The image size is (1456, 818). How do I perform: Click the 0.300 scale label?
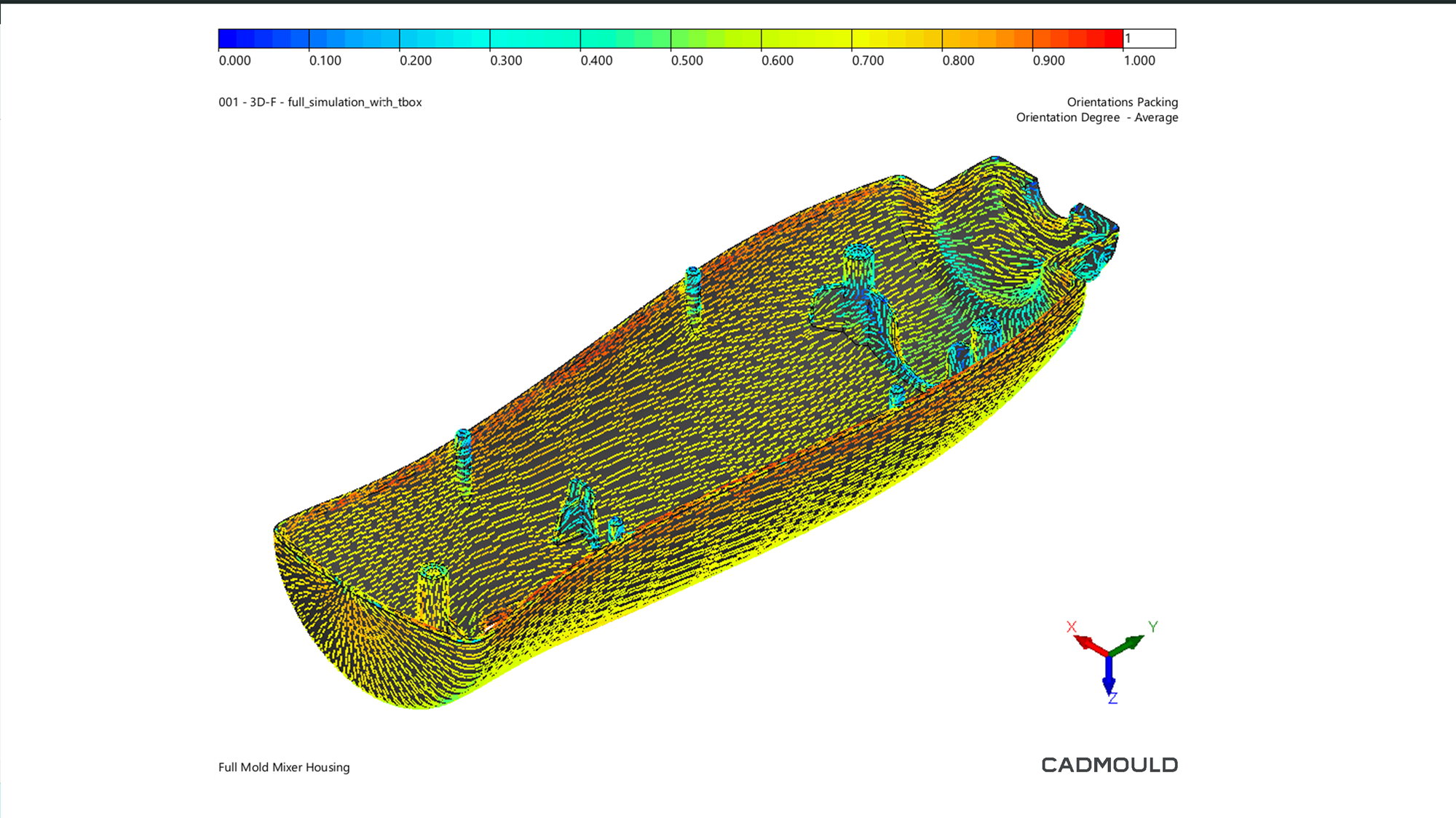pos(506,60)
